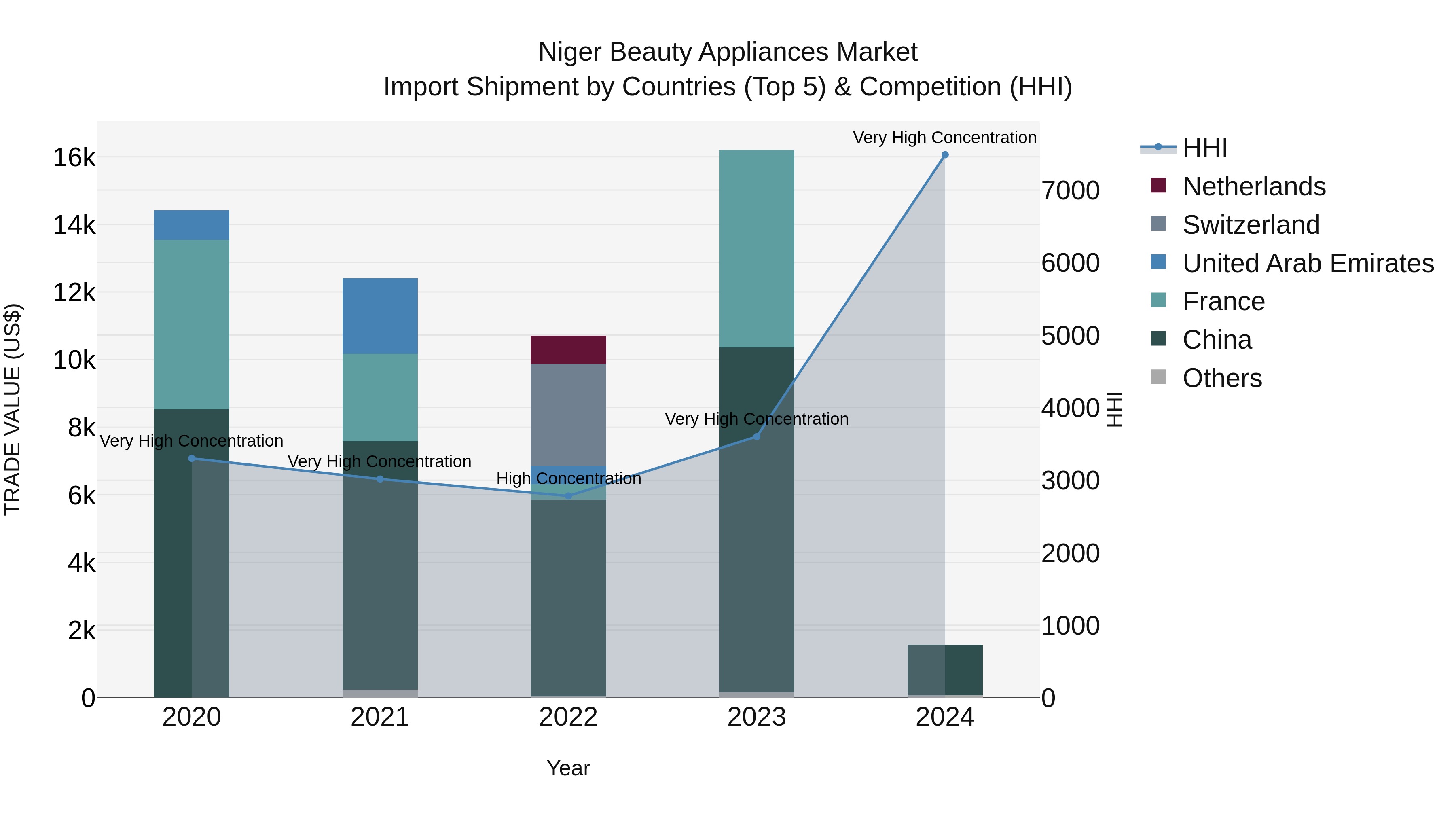Image resolution: width=1456 pixels, height=819 pixels.
Task: Click the 2020 United Arab Emirates bar segment
Action: point(192,225)
